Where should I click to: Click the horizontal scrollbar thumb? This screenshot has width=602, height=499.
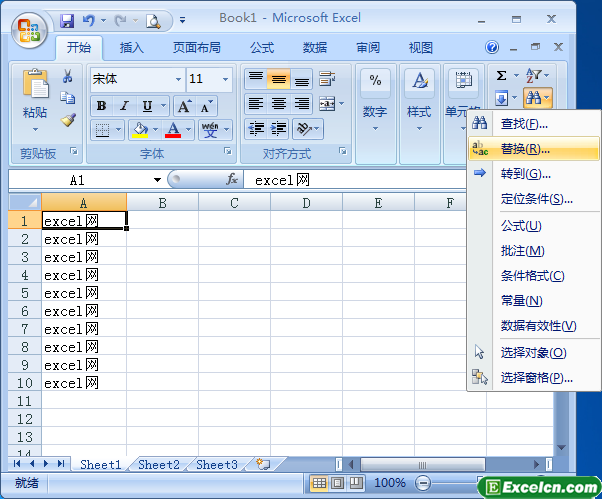pos(422,465)
